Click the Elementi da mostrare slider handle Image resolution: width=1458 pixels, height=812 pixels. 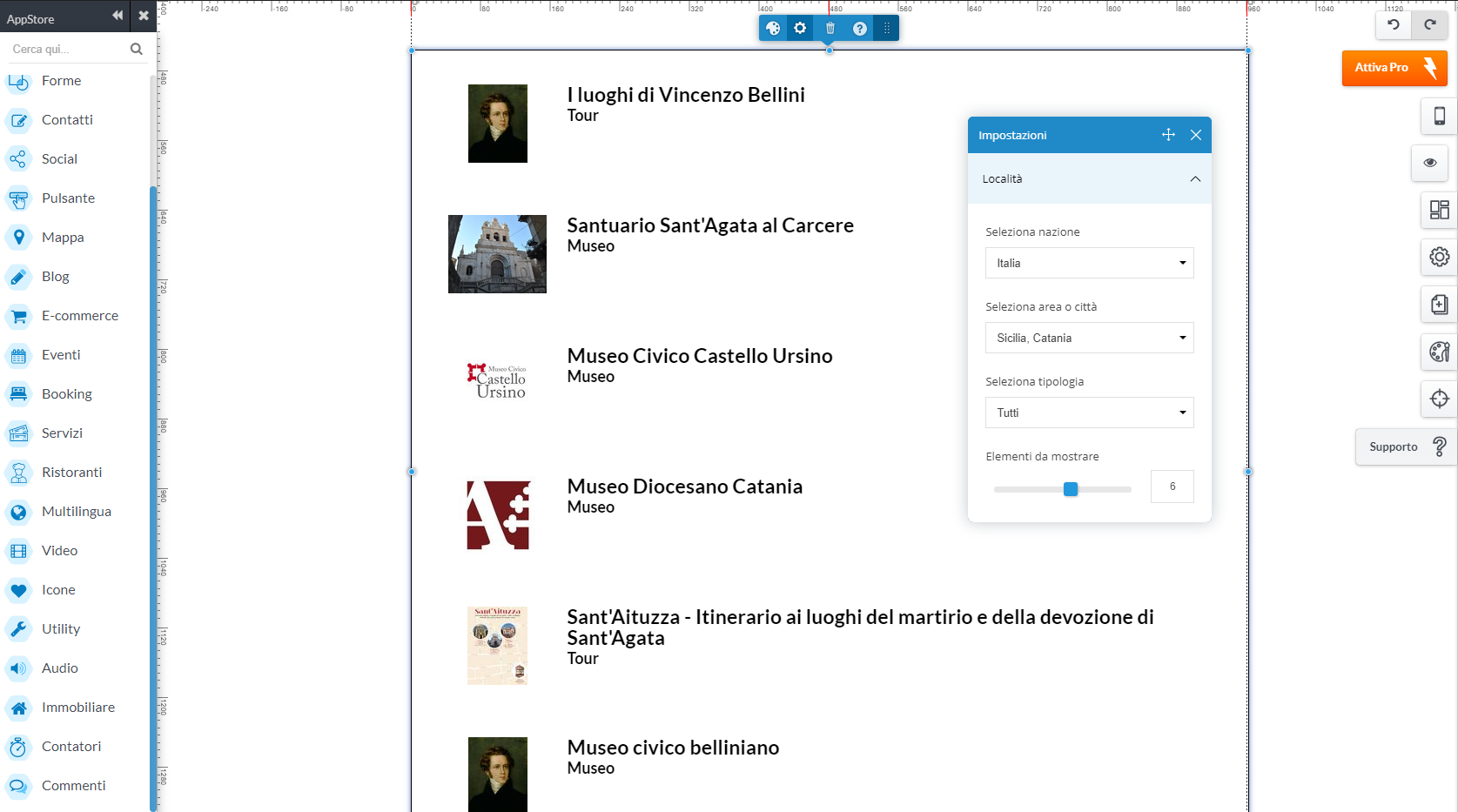click(1071, 489)
